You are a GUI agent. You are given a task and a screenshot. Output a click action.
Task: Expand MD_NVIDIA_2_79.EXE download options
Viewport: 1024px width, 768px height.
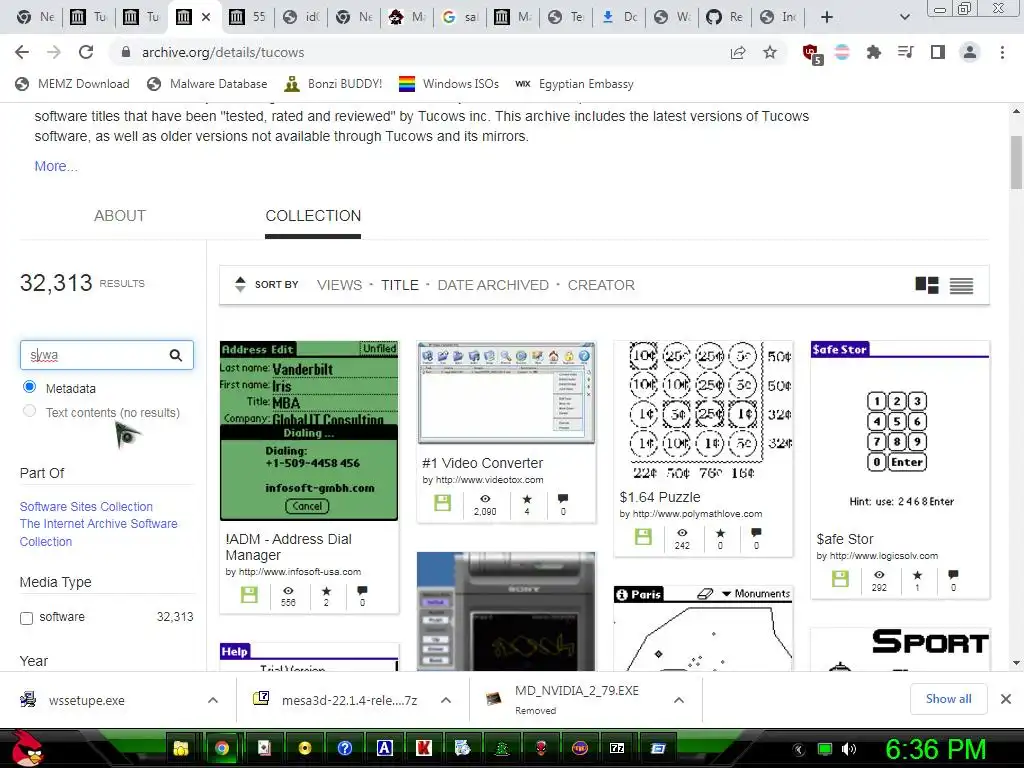click(x=679, y=700)
